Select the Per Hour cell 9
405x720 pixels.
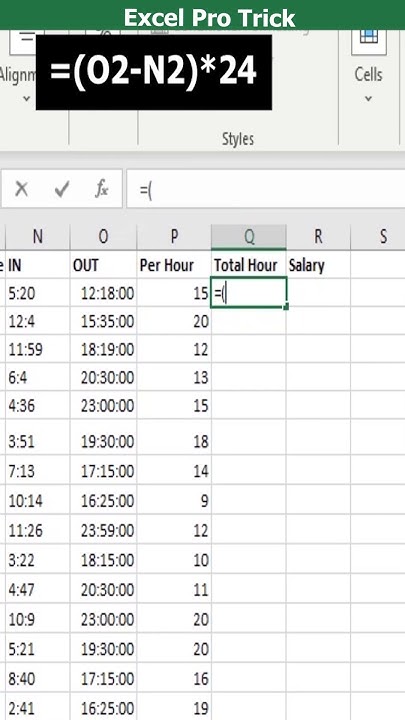tap(174, 501)
